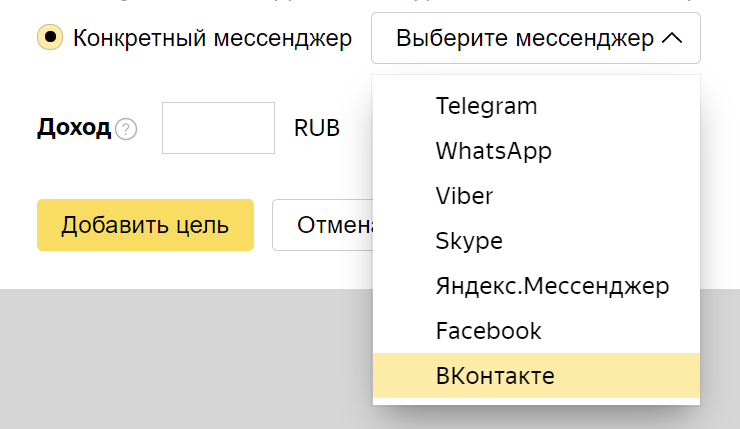Select the highlighted ВКонтакте option
740x429 pixels.
[495, 376]
